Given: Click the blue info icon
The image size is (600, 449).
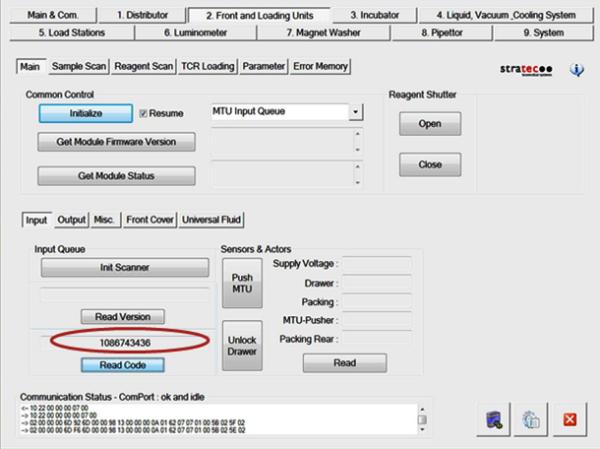Looking at the screenshot, I should point(577,70).
